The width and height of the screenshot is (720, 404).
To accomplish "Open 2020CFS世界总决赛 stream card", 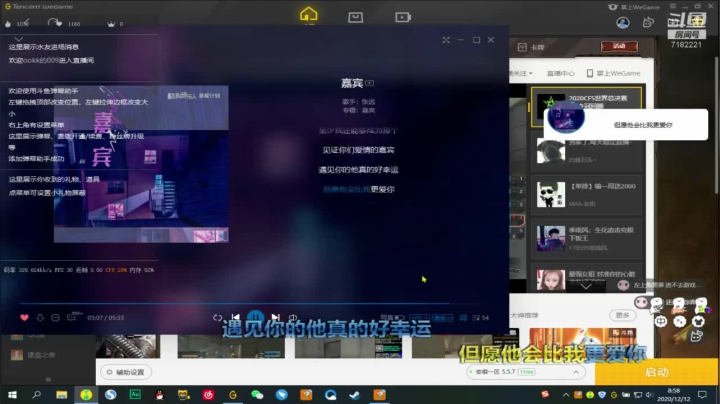I will click(586, 107).
